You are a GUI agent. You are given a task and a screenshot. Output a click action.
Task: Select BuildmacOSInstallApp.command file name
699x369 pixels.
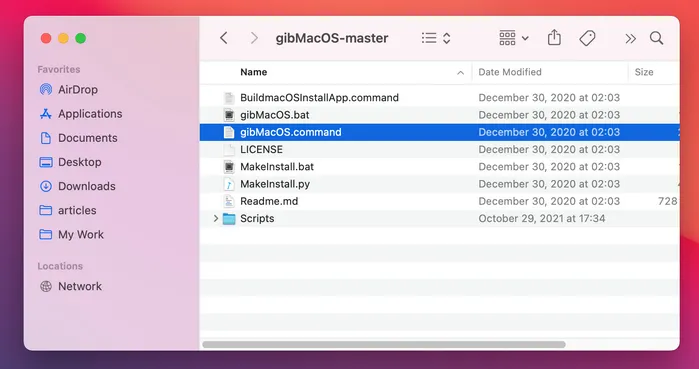pos(319,98)
